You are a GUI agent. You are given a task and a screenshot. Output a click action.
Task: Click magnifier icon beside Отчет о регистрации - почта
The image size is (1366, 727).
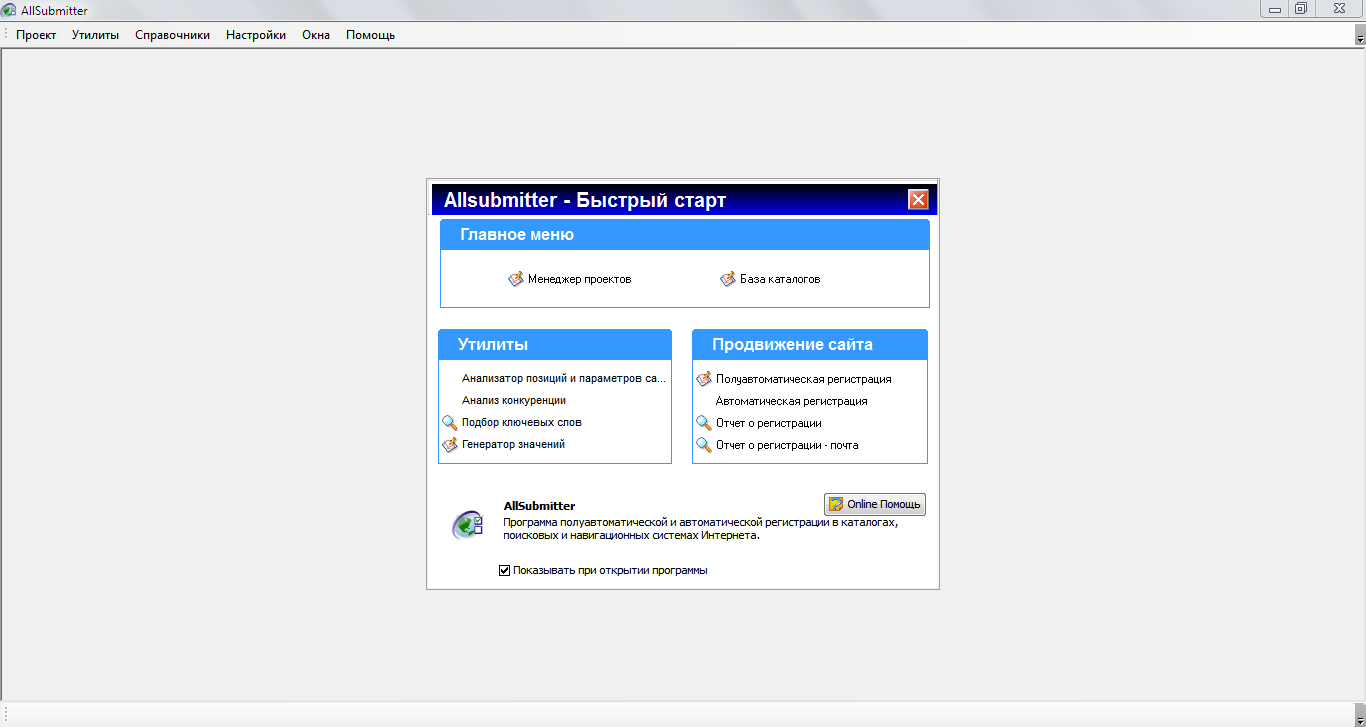click(704, 445)
